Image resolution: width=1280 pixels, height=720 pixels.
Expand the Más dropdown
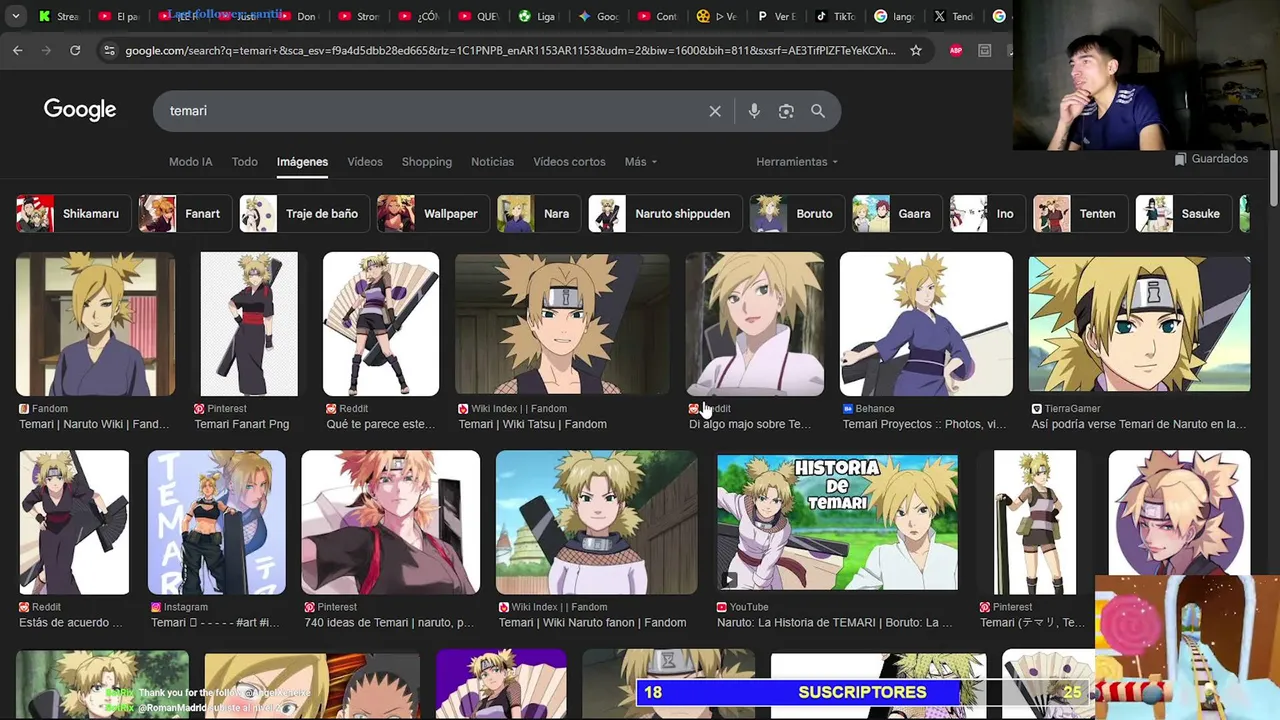pos(641,162)
